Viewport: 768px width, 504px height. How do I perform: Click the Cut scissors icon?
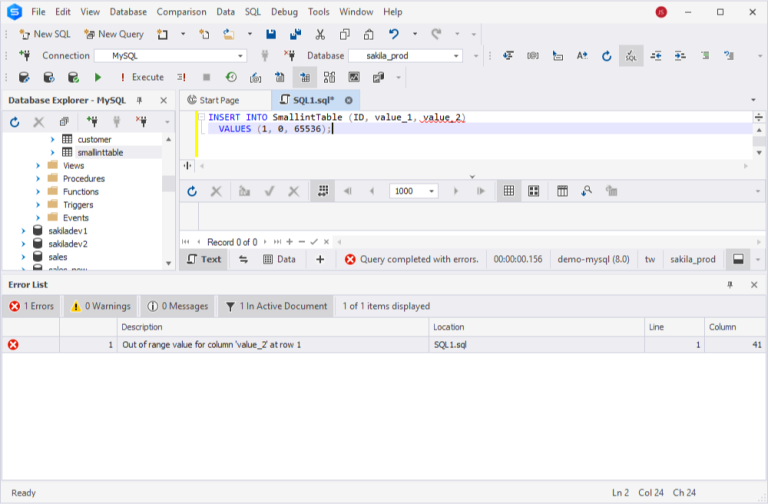click(x=320, y=34)
